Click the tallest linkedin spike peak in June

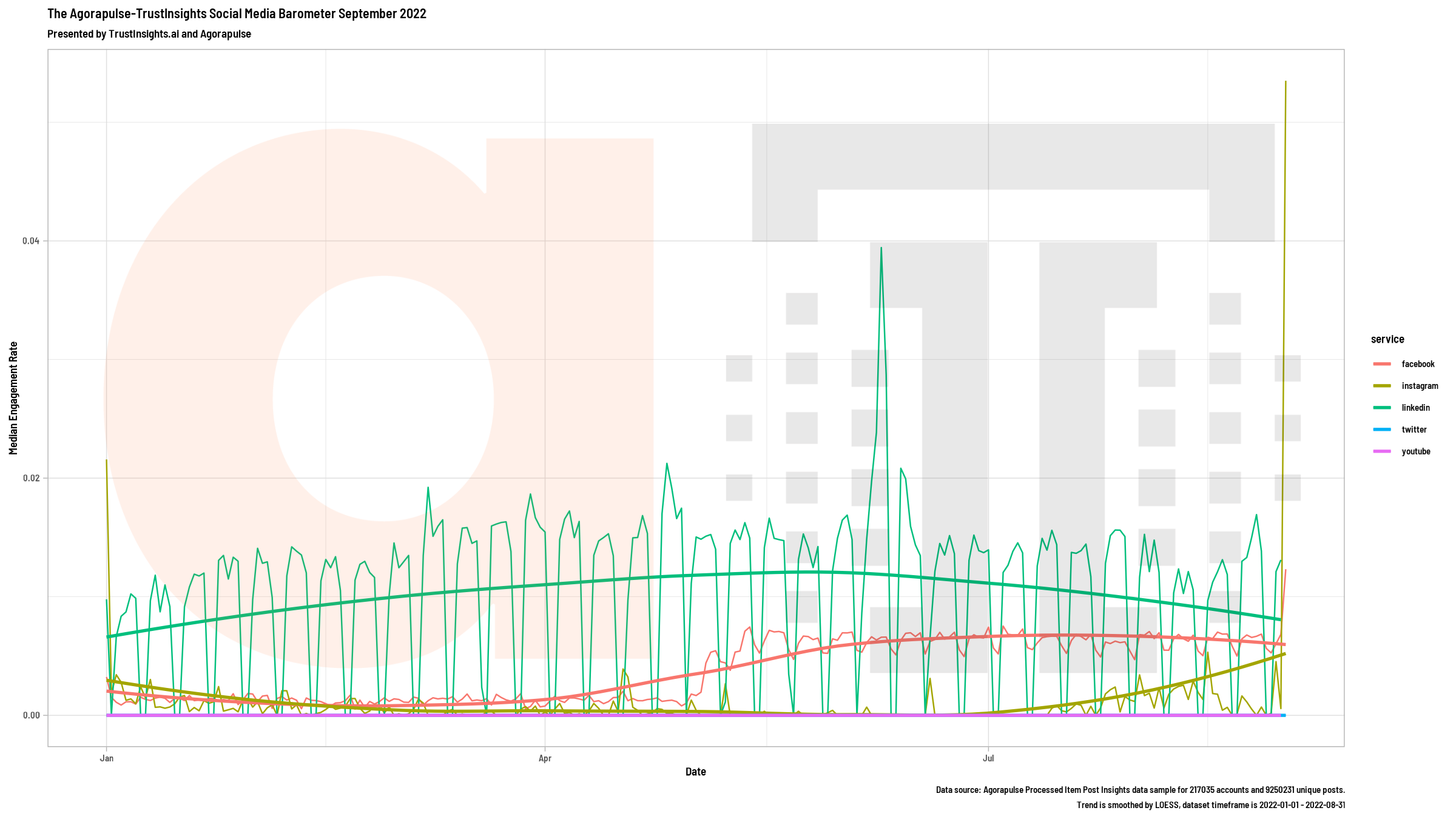pos(881,248)
